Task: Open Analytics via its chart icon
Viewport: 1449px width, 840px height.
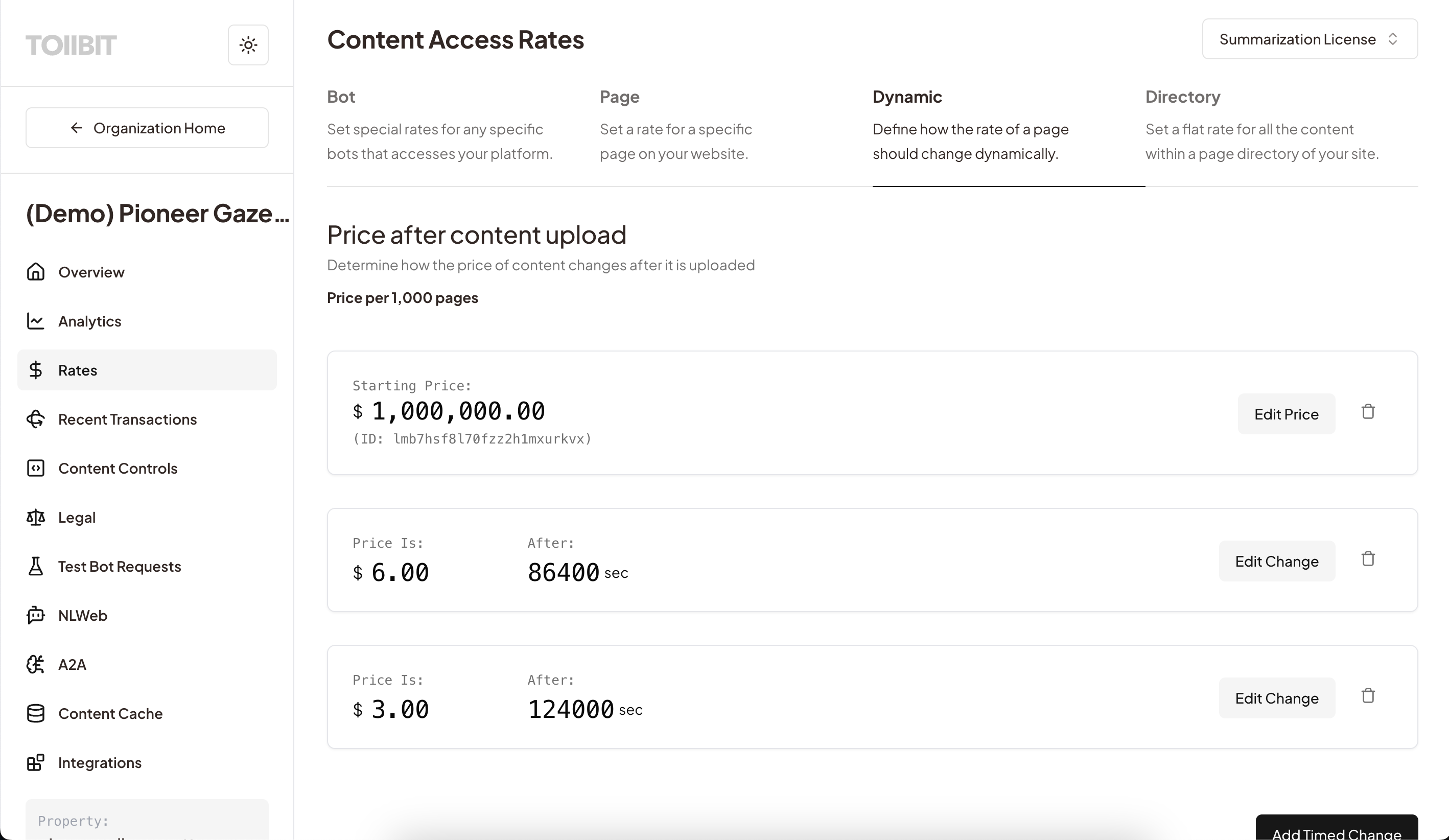Action: pos(36,321)
